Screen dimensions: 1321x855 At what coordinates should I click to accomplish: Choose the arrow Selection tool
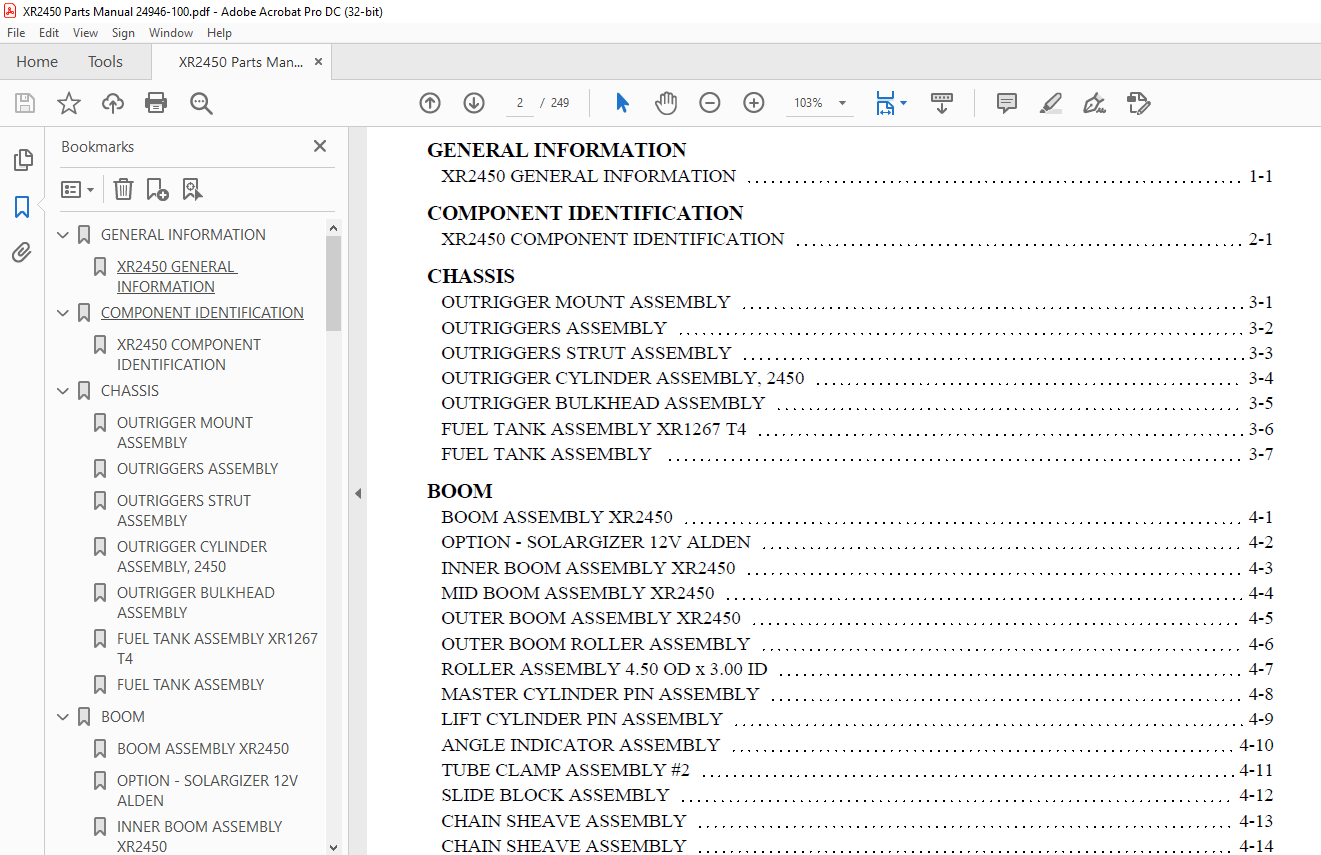tap(622, 103)
